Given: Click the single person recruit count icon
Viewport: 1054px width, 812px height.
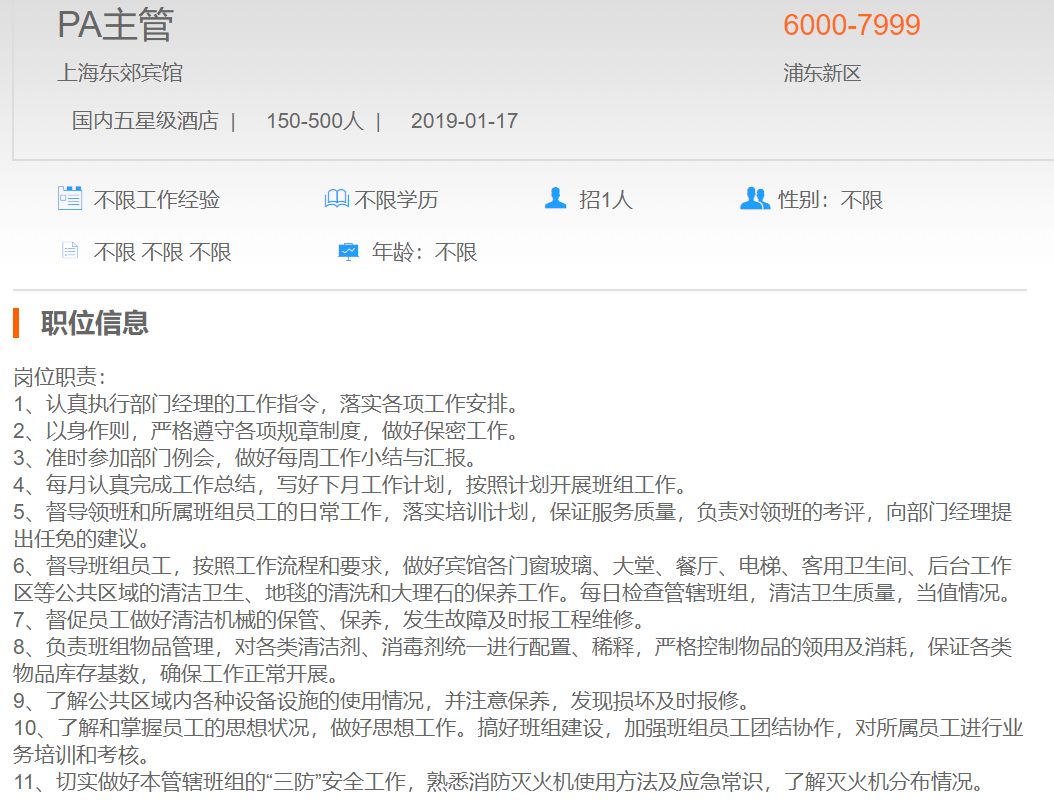Looking at the screenshot, I should [555, 198].
